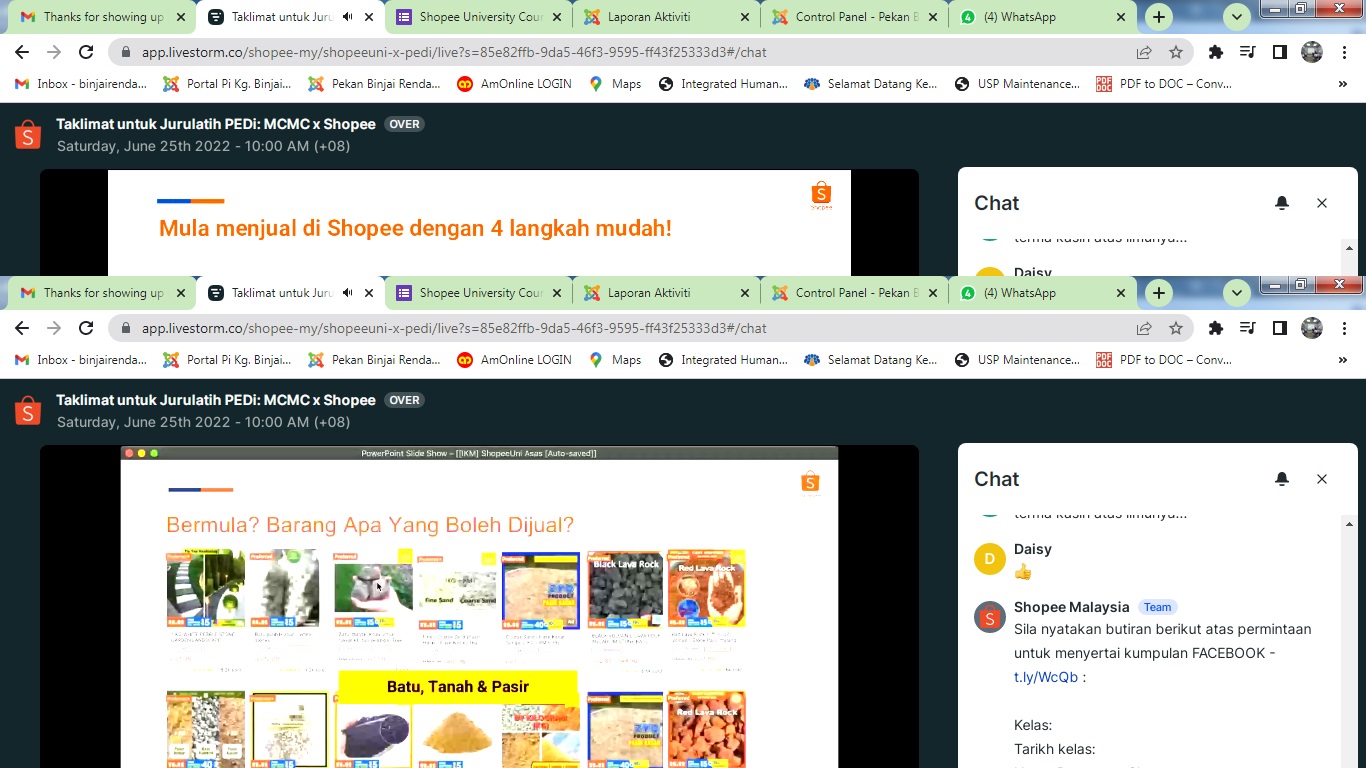Close the lower Chat panel with the X
The image size is (1366, 768).
click(x=1321, y=479)
